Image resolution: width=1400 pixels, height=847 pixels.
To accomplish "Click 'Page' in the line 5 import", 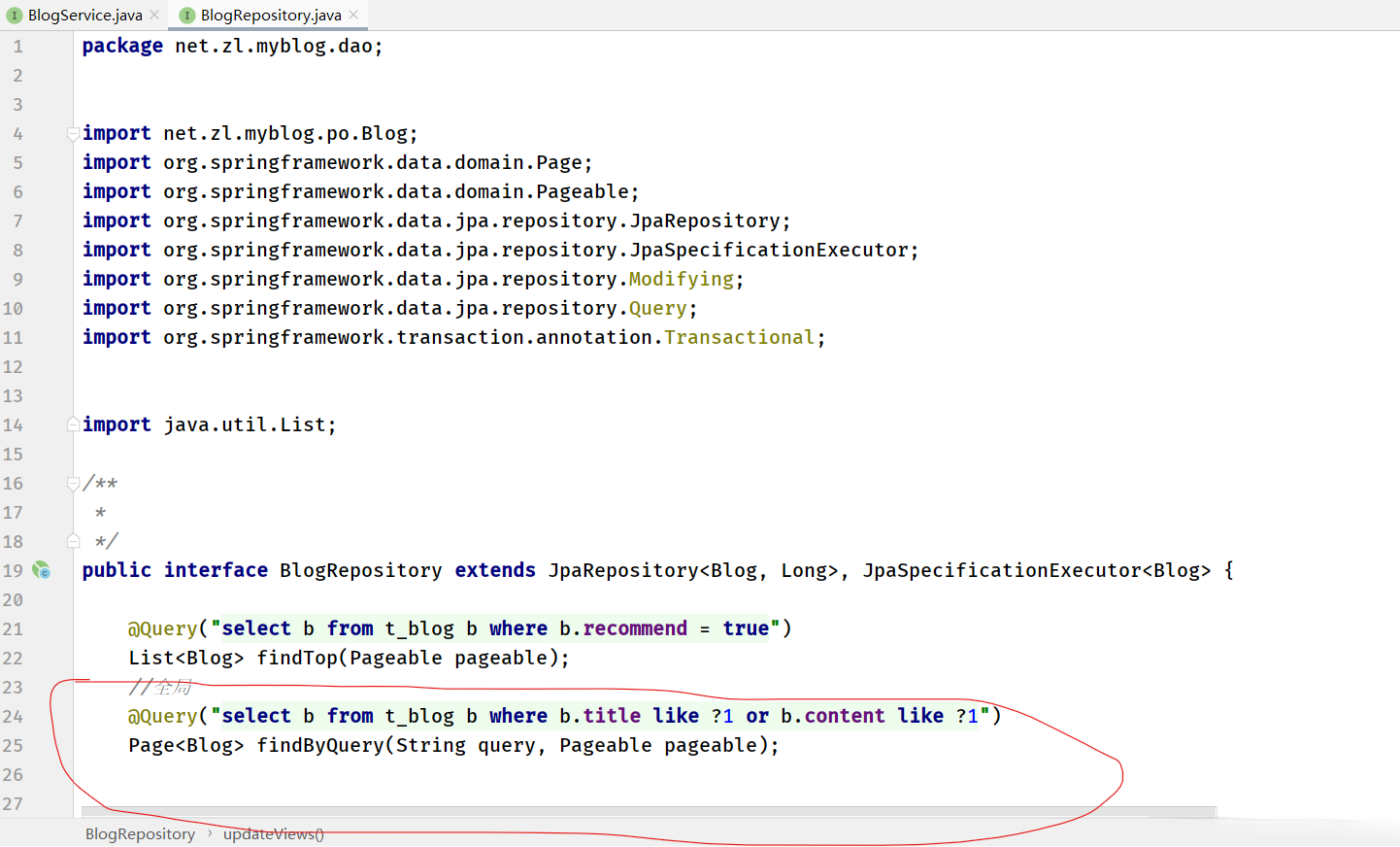I will [559, 162].
